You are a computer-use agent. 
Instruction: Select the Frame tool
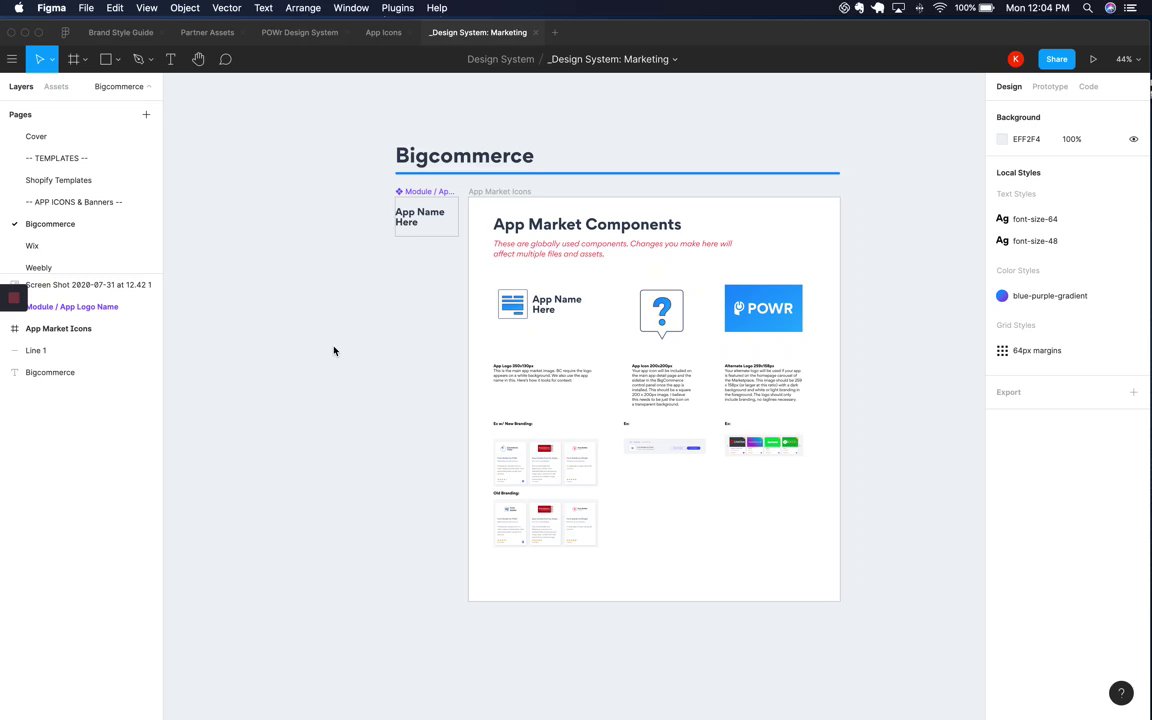73,60
